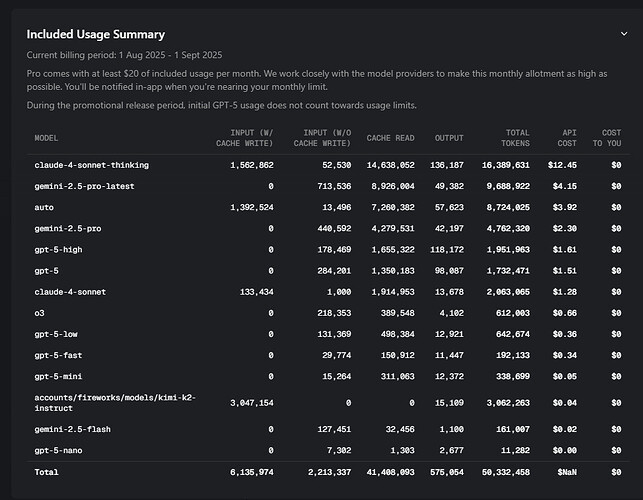Click the $0.66 API cost value
This screenshot has height=500, width=643.
pyautogui.click(x=565, y=313)
